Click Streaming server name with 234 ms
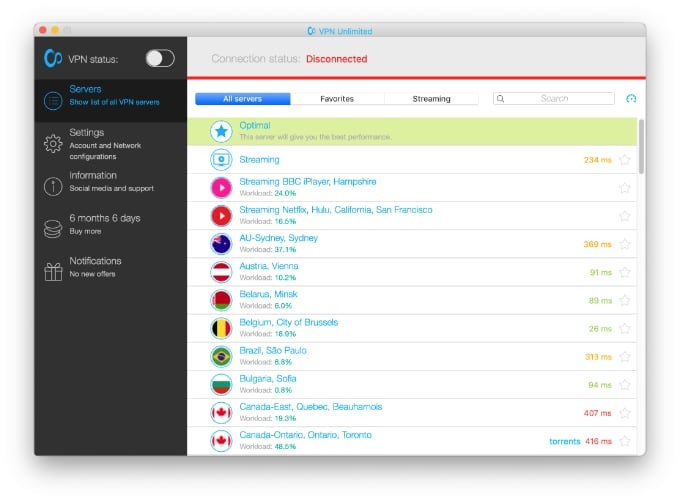Image resolution: width=680 pixels, height=501 pixels. 259,160
